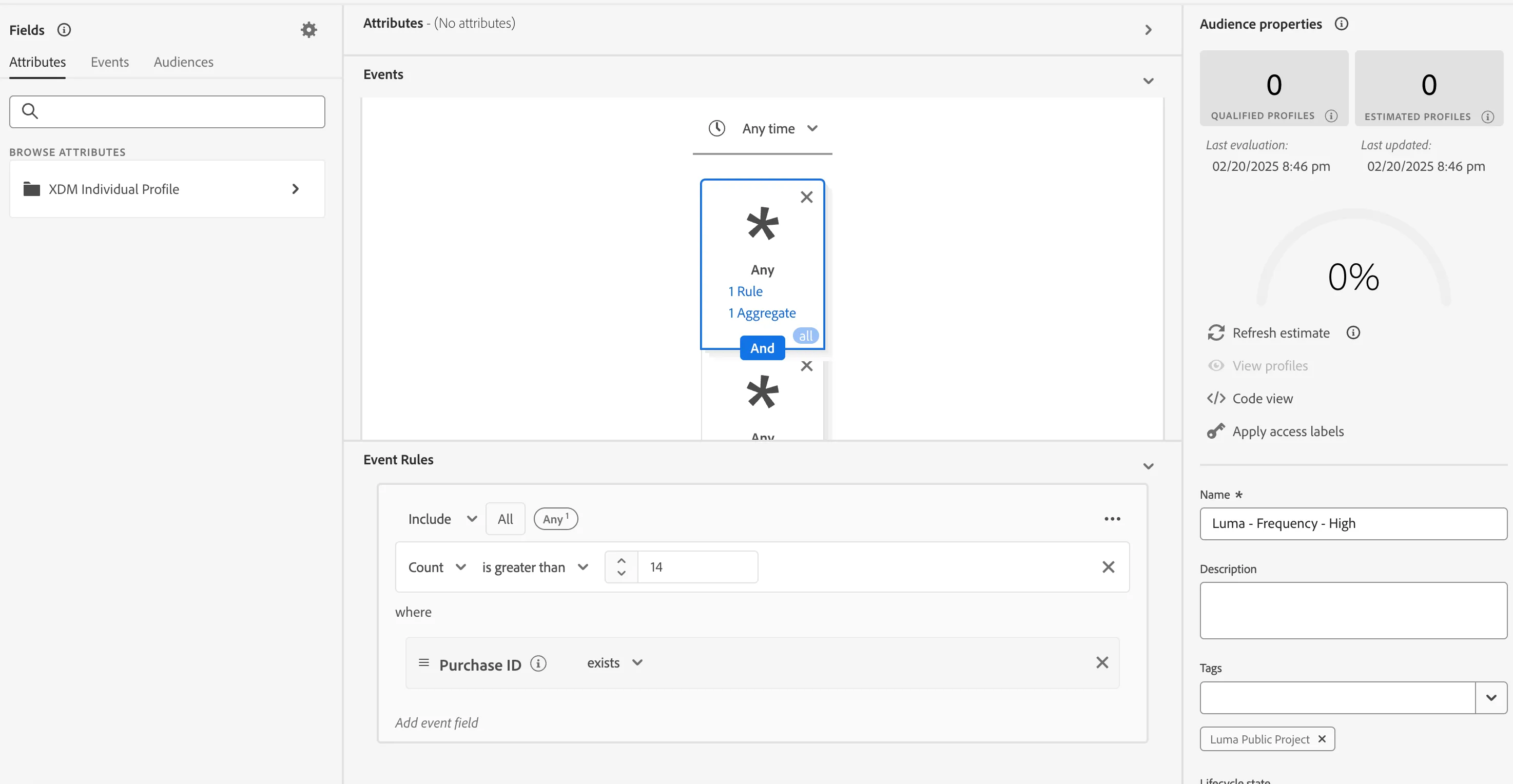
Task: Click the count value stepper arrows
Action: tap(621, 567)
